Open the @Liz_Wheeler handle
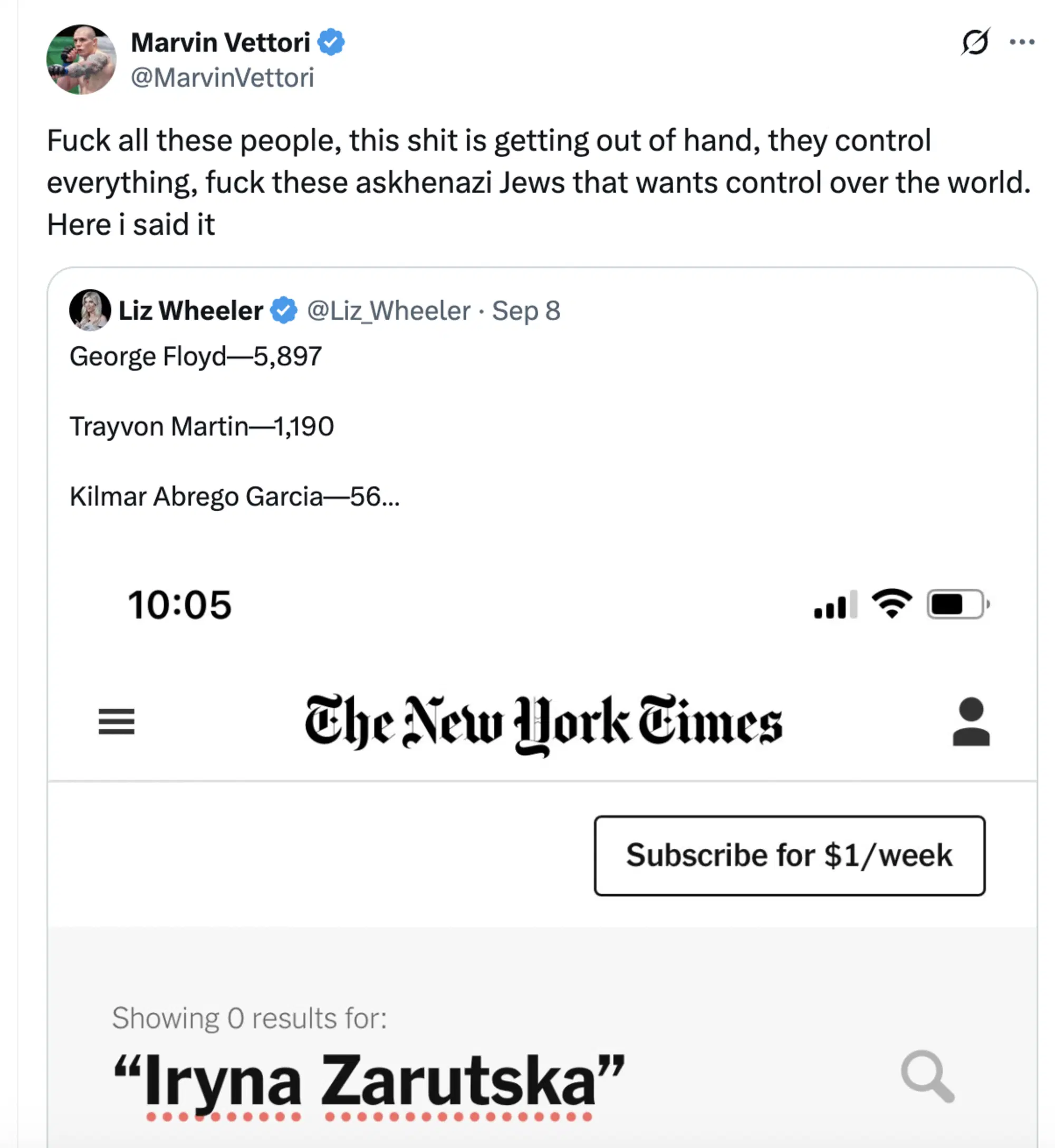 [x=389, y=311]
